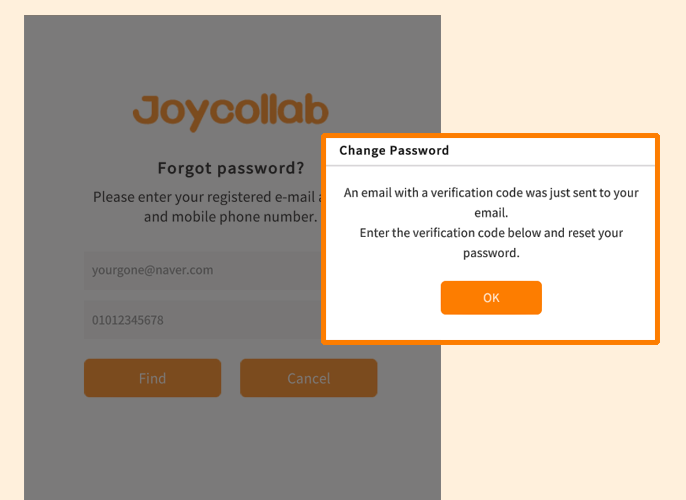686x500 pixels.
Task: Click the white area below the OK button
Action: click(x=491, y=327)
